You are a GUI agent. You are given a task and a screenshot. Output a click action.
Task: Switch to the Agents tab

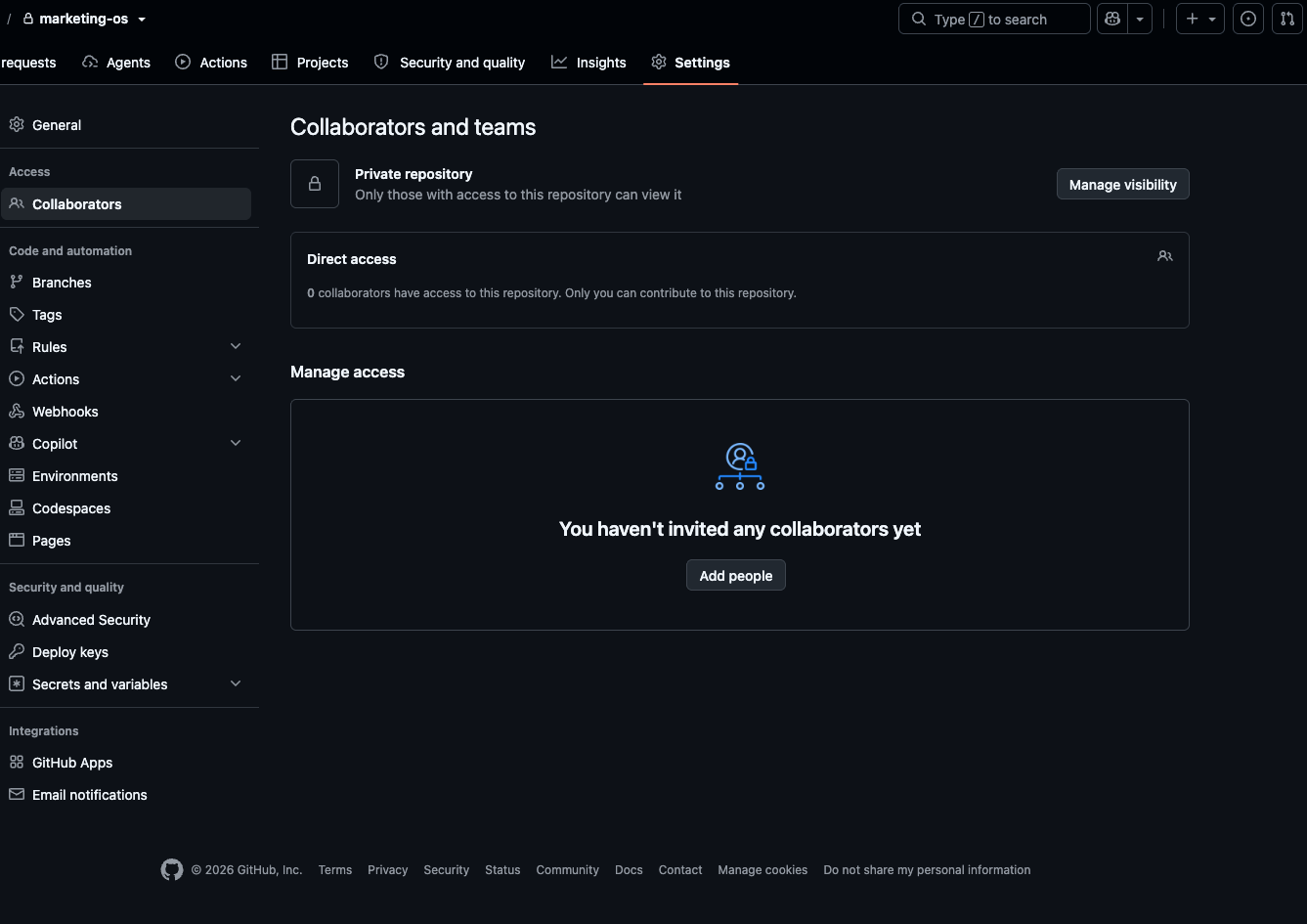pyautogui.click(x=116, y=63)
